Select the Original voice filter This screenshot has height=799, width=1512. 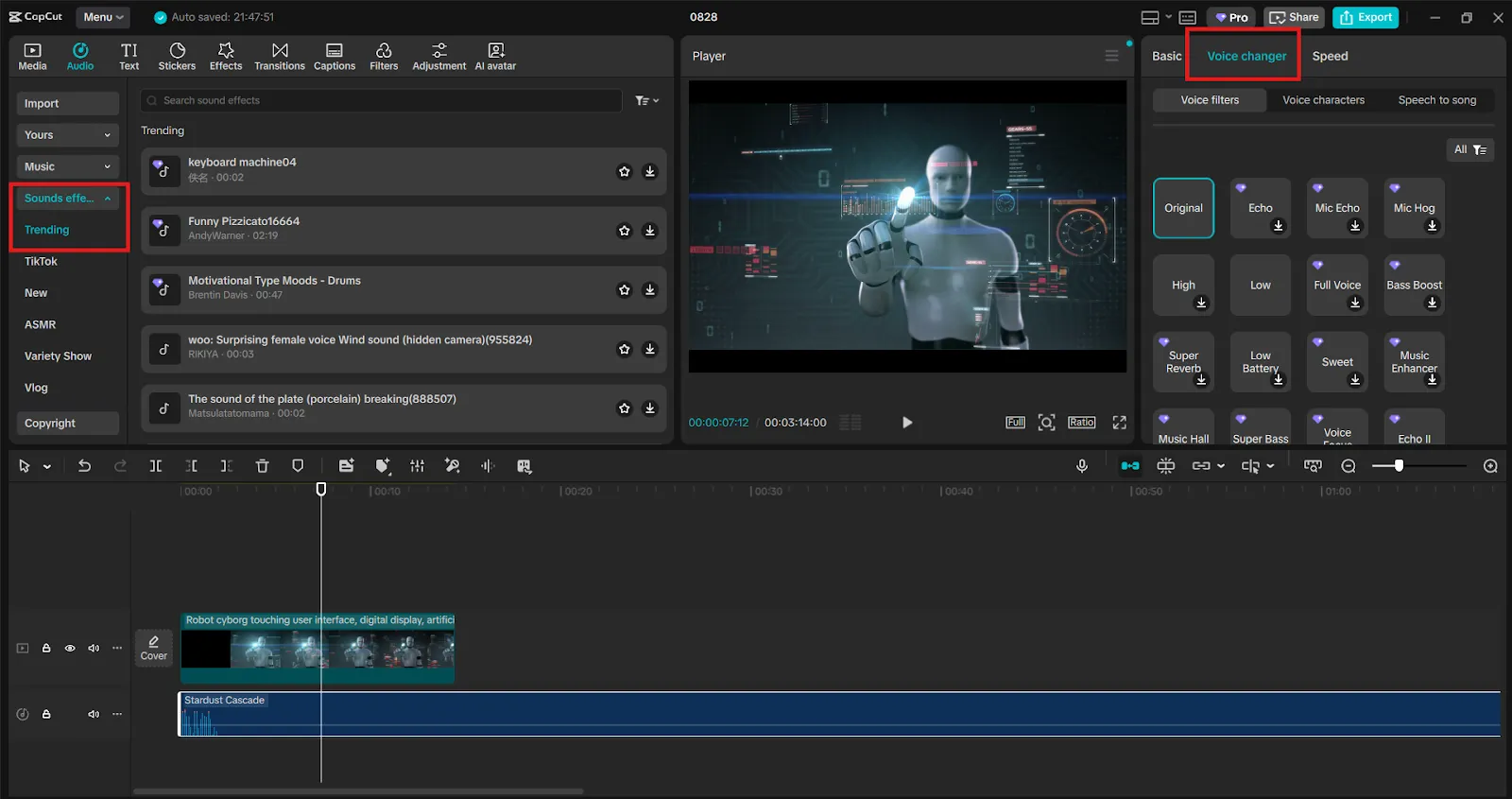point(1183,208)
